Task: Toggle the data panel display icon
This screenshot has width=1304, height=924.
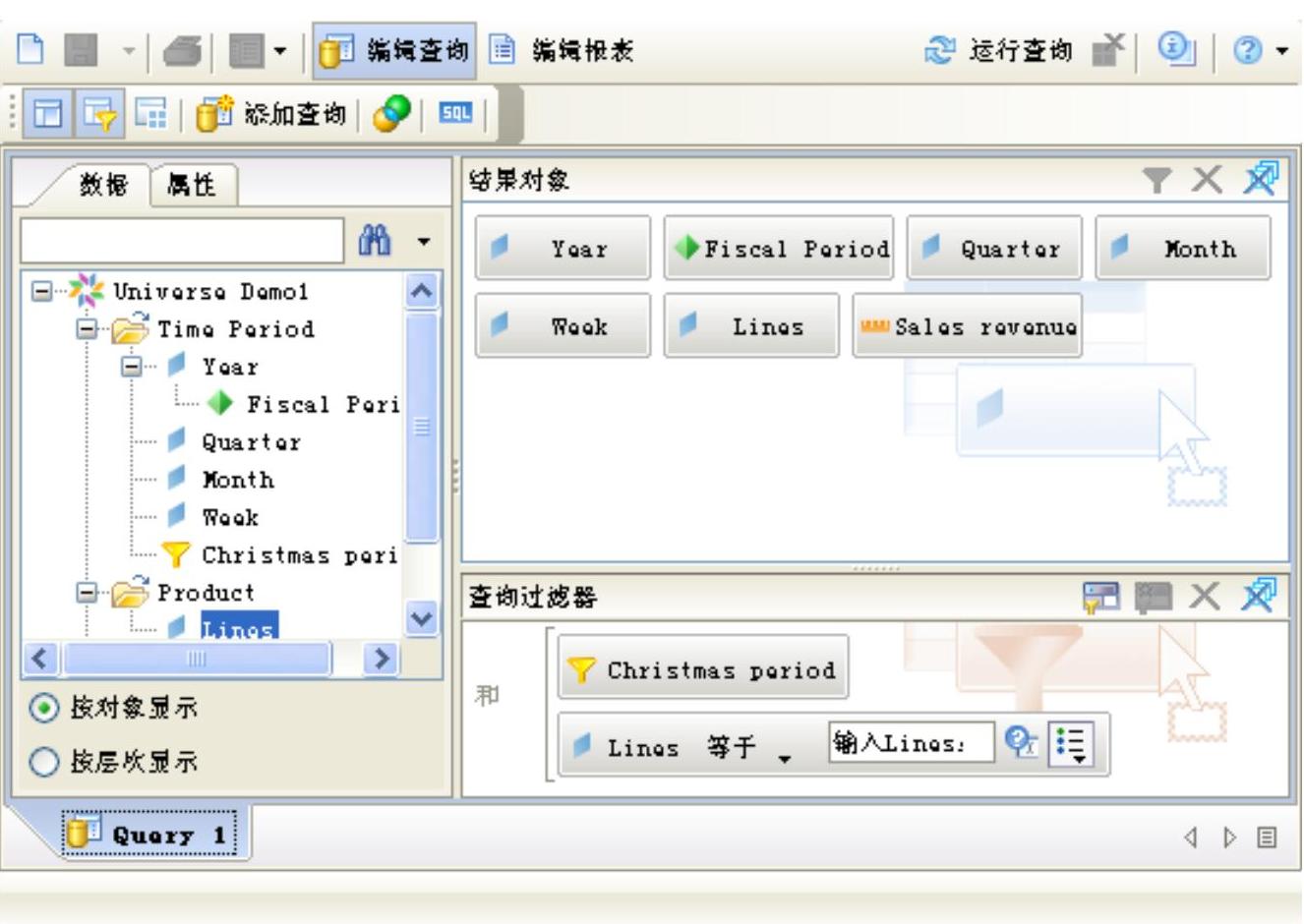Action: point(46,114)
